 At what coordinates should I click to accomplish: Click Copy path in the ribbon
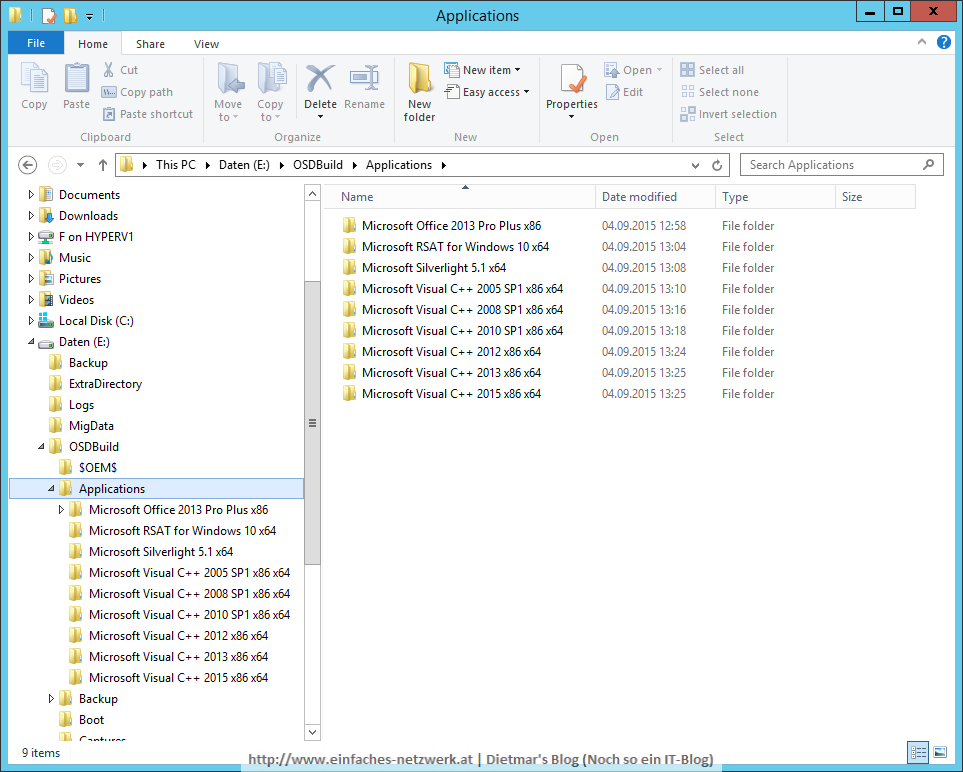[138, 92]
